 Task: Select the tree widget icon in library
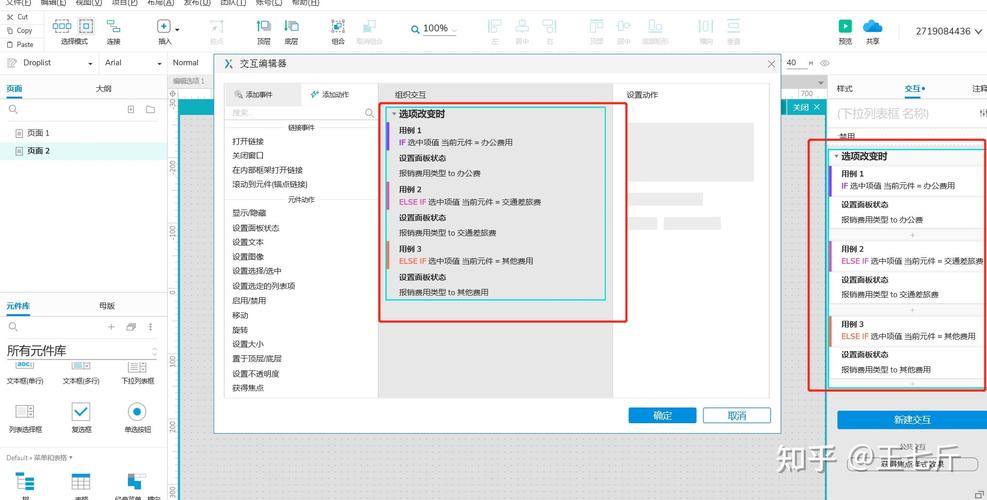pyautogui.click(x=25, y=482)
